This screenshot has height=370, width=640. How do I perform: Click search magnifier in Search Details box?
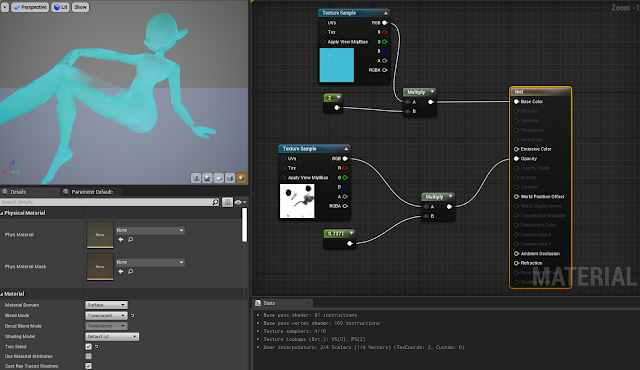(215, 202)
